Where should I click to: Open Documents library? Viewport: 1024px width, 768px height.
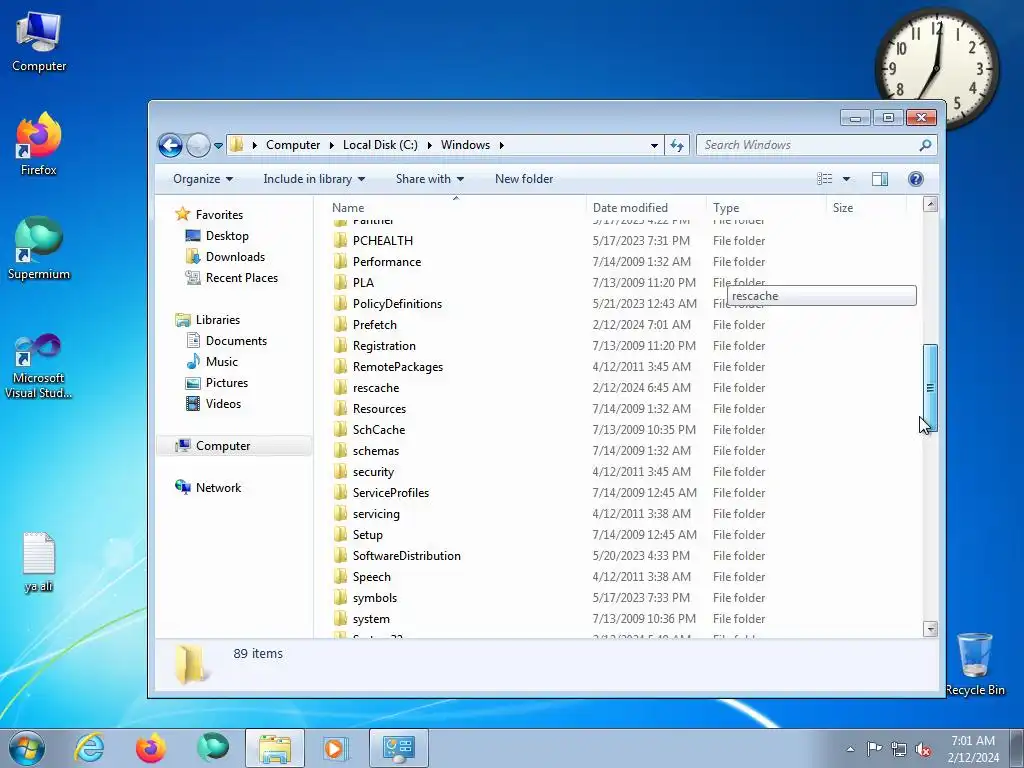click(236, 341)
